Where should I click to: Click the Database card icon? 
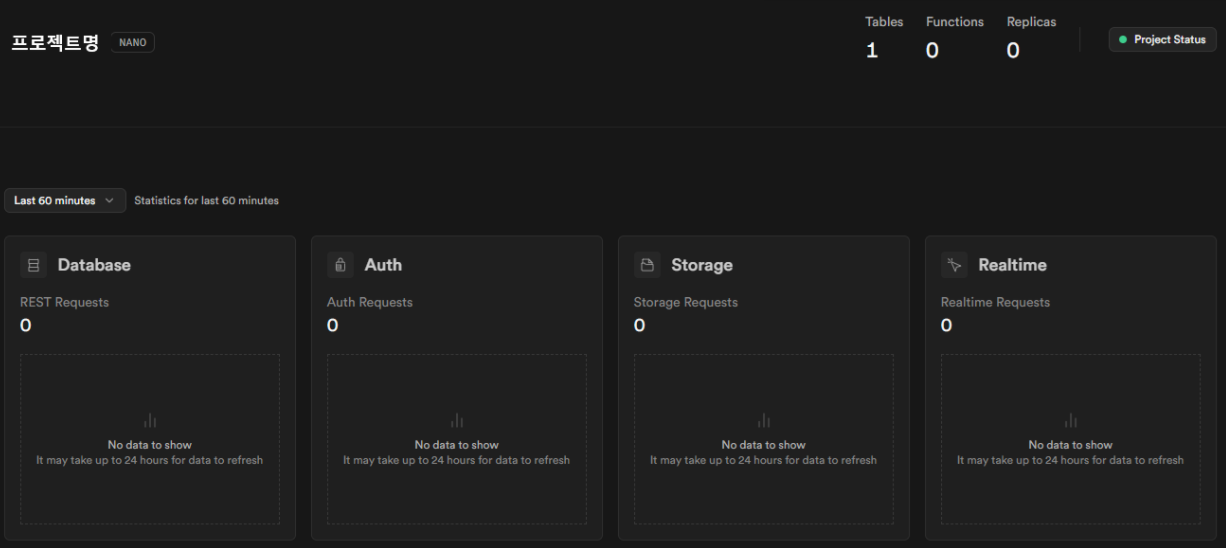[34, 265]
